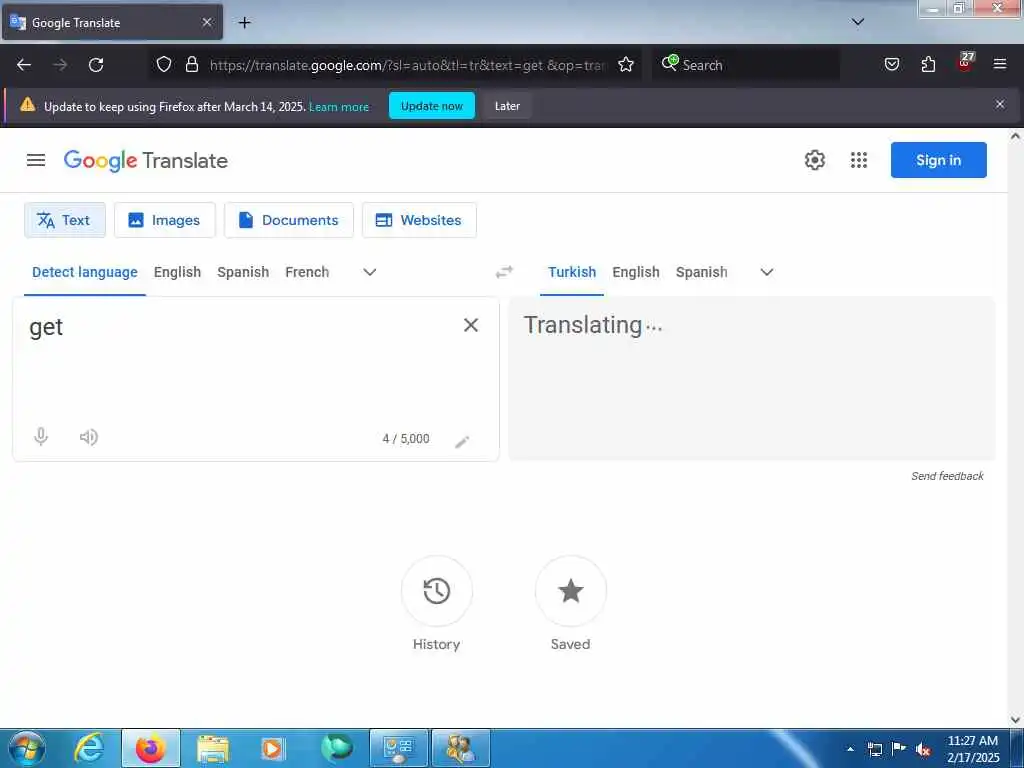Go back with the Firefox back arrow
The image size is (1024, 768).
(x=24, y=65)
